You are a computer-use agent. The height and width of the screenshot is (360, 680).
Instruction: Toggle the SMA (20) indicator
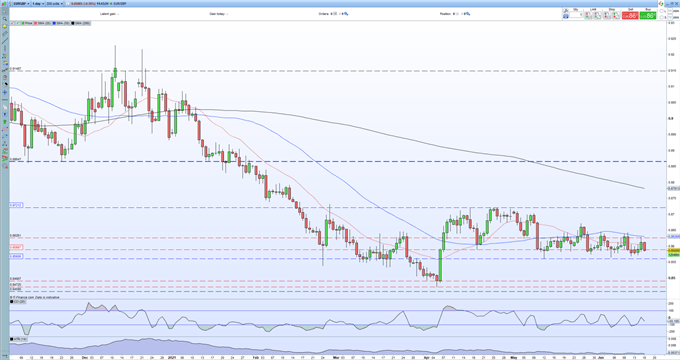[x=42, y=23]
